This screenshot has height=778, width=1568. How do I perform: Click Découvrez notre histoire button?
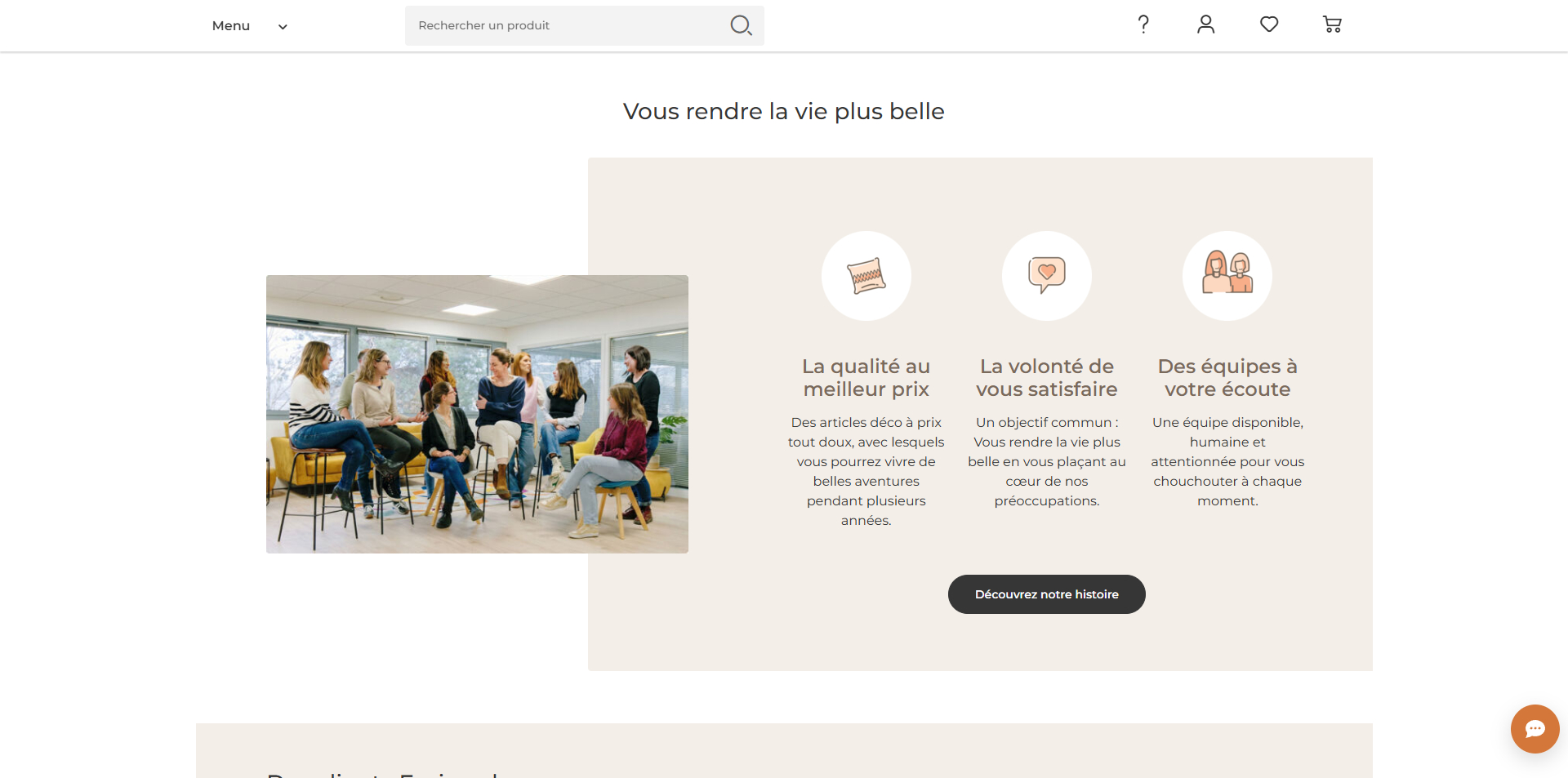click(1047, 594)
